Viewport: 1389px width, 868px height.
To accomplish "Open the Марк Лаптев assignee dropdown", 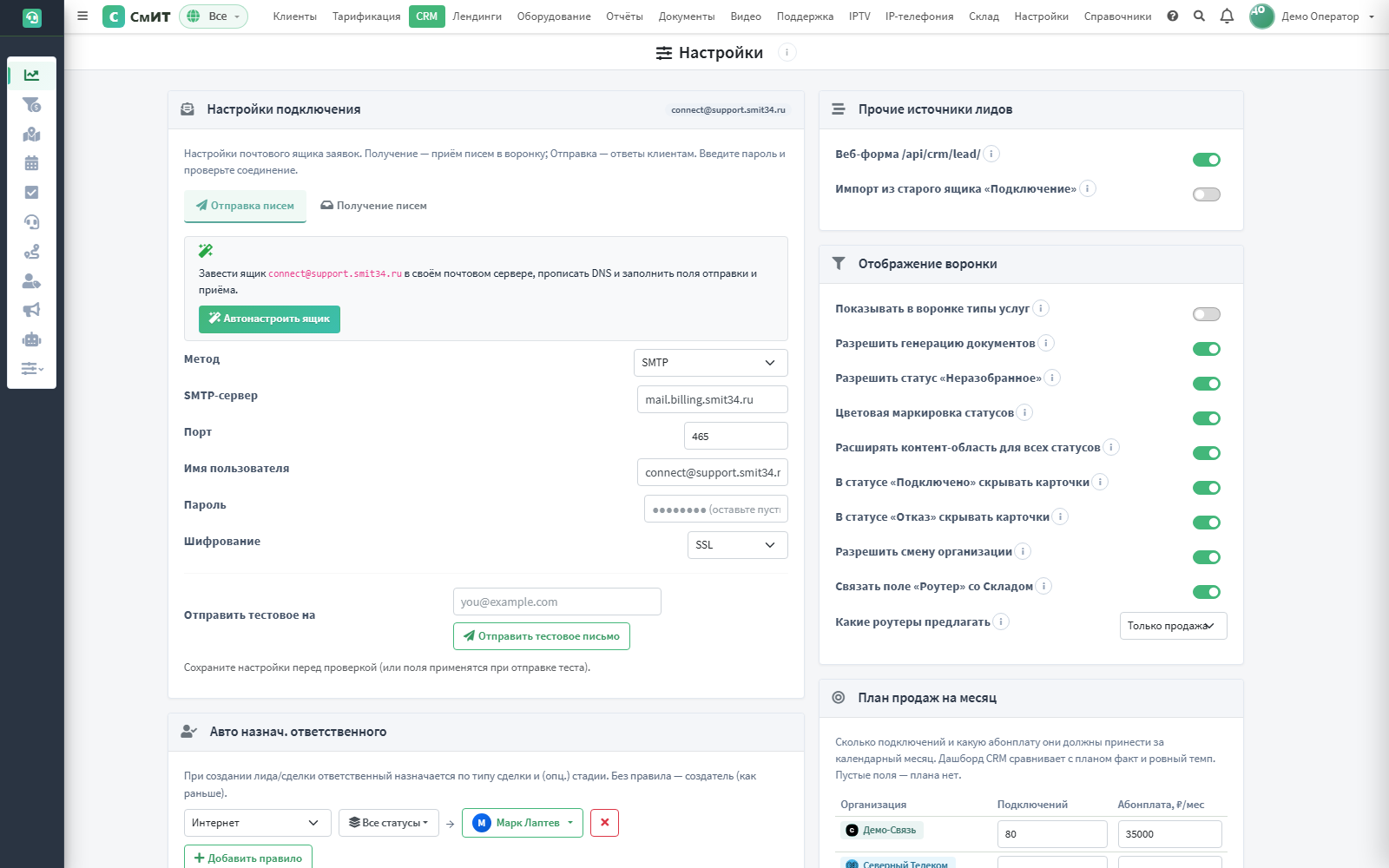I will tap(523, 823).
